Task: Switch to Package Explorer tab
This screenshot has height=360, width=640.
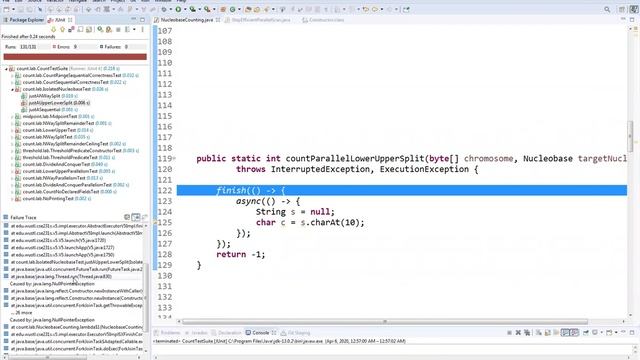Action: (x=24, y=20)
